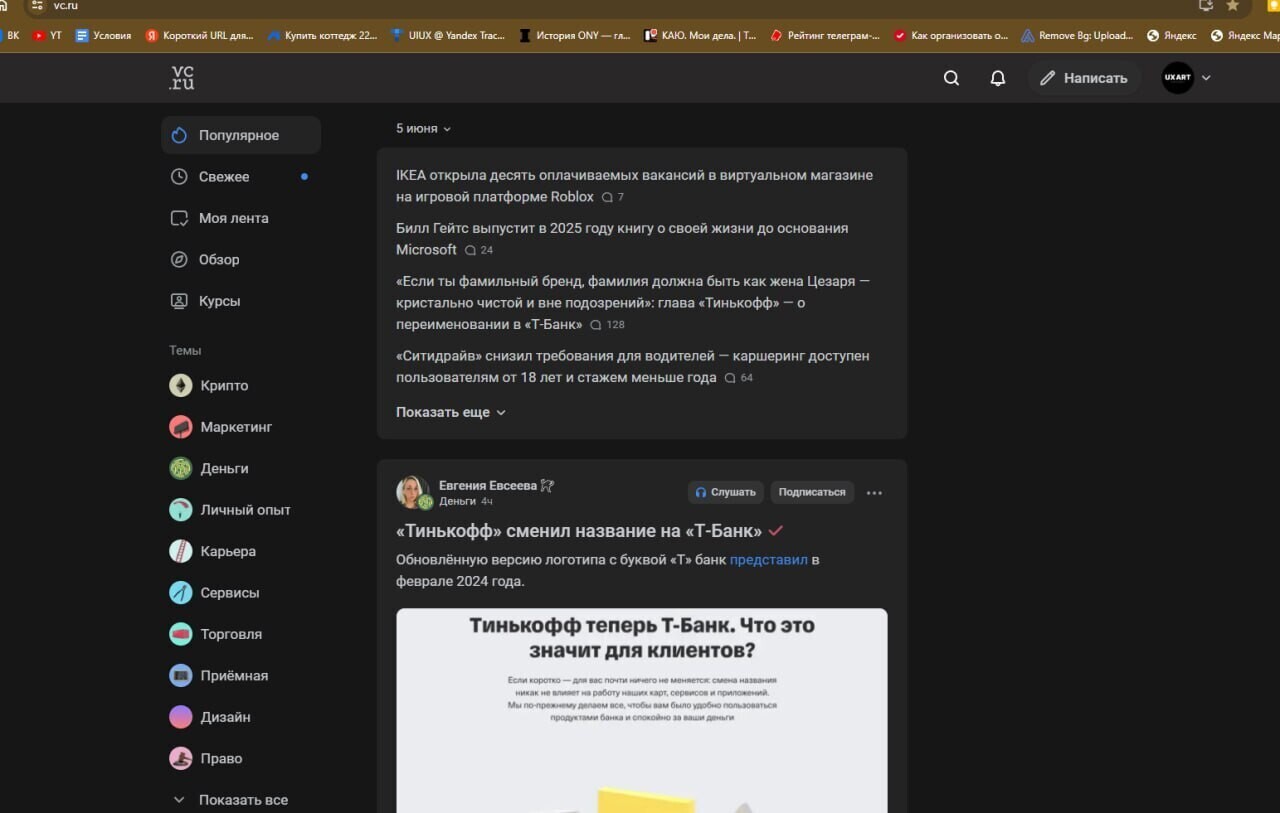1280x813 pixels.
Task: Open the post's three-dot options menu
Action: click(874, 492)
